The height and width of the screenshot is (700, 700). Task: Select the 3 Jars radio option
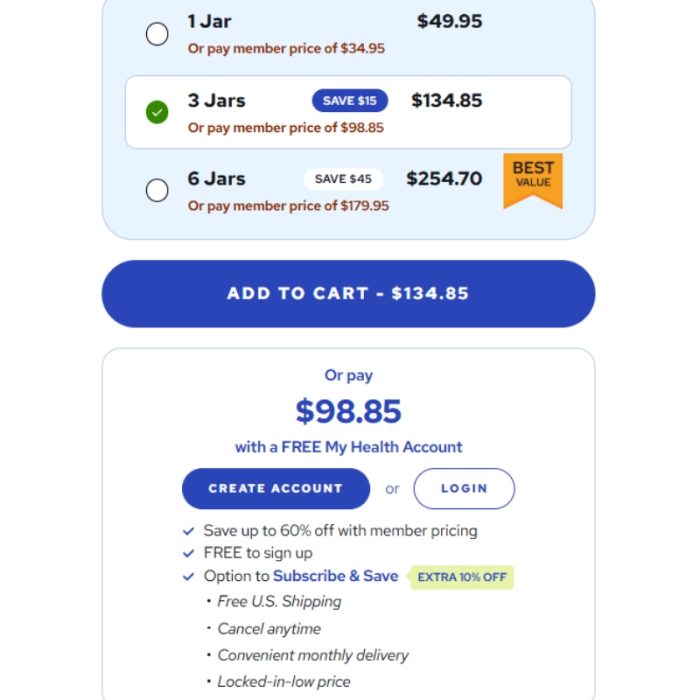(157, 112)
